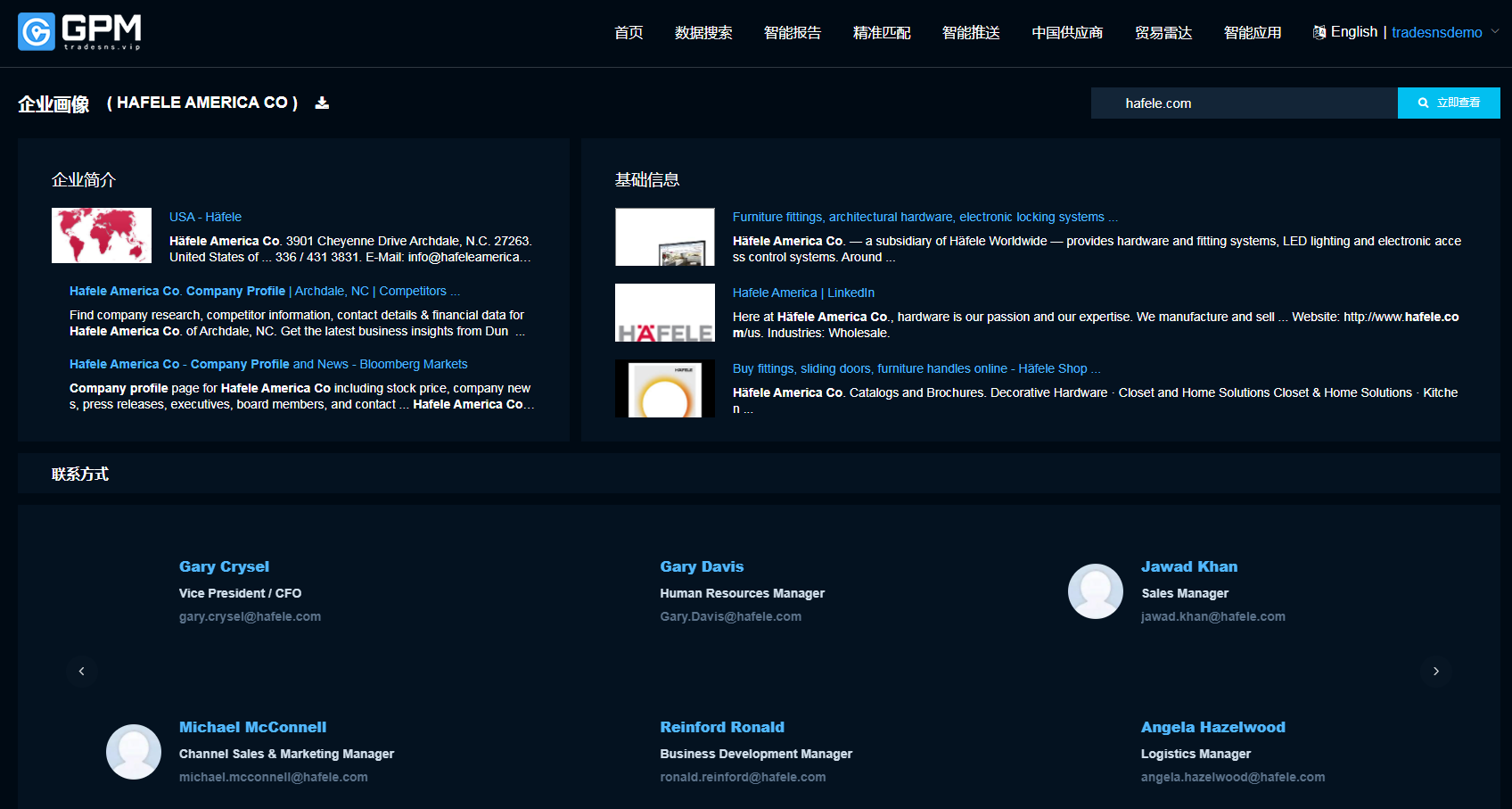Click email jawad.khan@hafele.com
The image size is (1512, 809).
pyautogui.click(x=1213, y=616)
